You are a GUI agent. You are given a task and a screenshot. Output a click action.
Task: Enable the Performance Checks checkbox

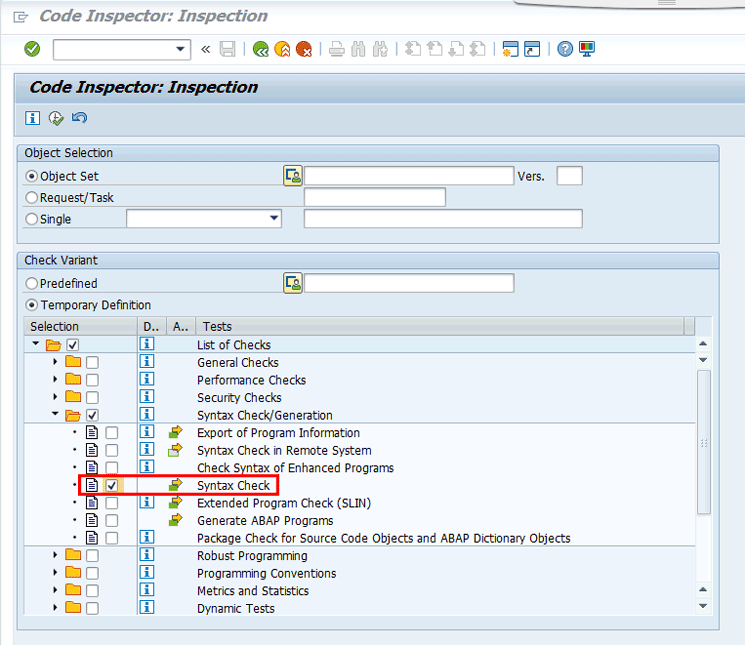pos(92,381)
